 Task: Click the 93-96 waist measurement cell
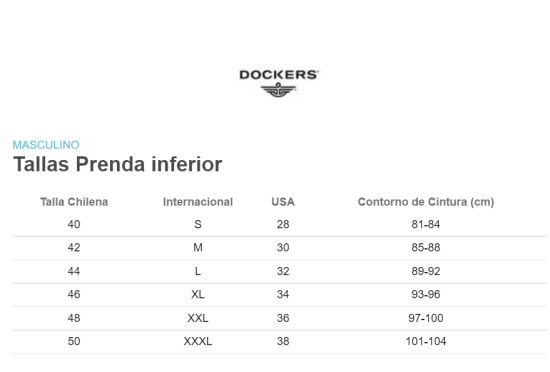coord(426,294)
